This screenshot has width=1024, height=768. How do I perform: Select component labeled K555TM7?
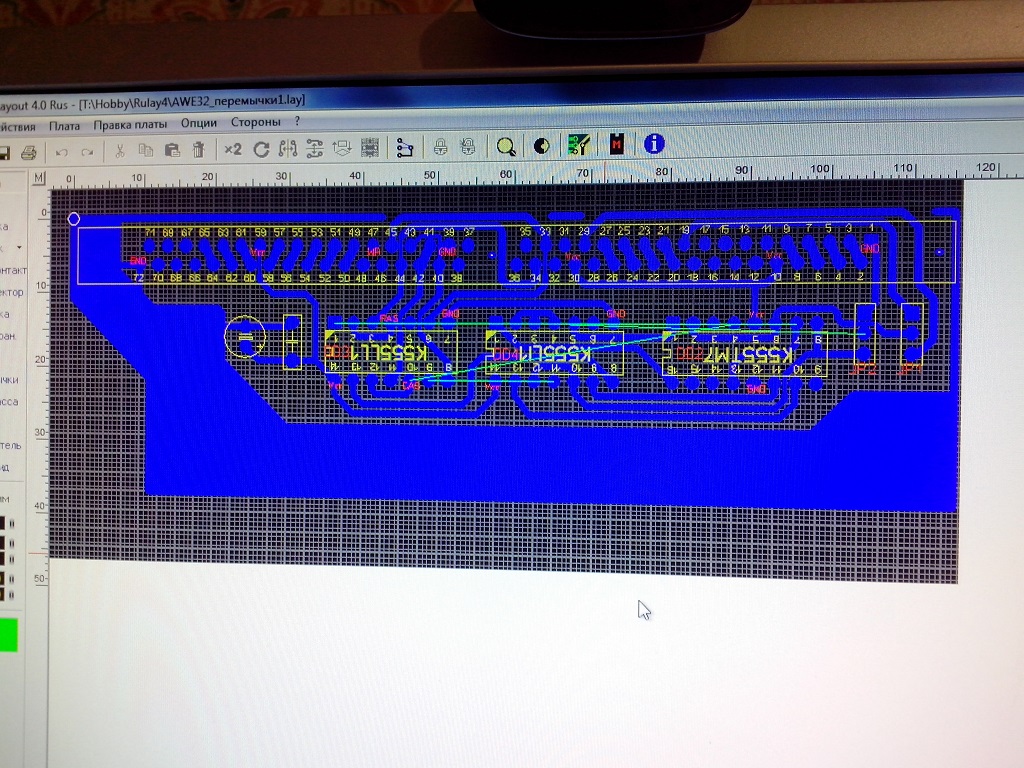(744, 355)
